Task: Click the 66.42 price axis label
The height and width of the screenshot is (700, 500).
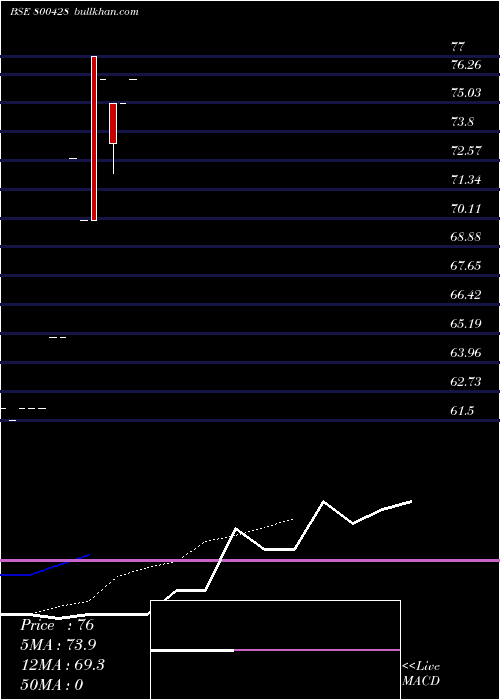Action: click(466, 295)
